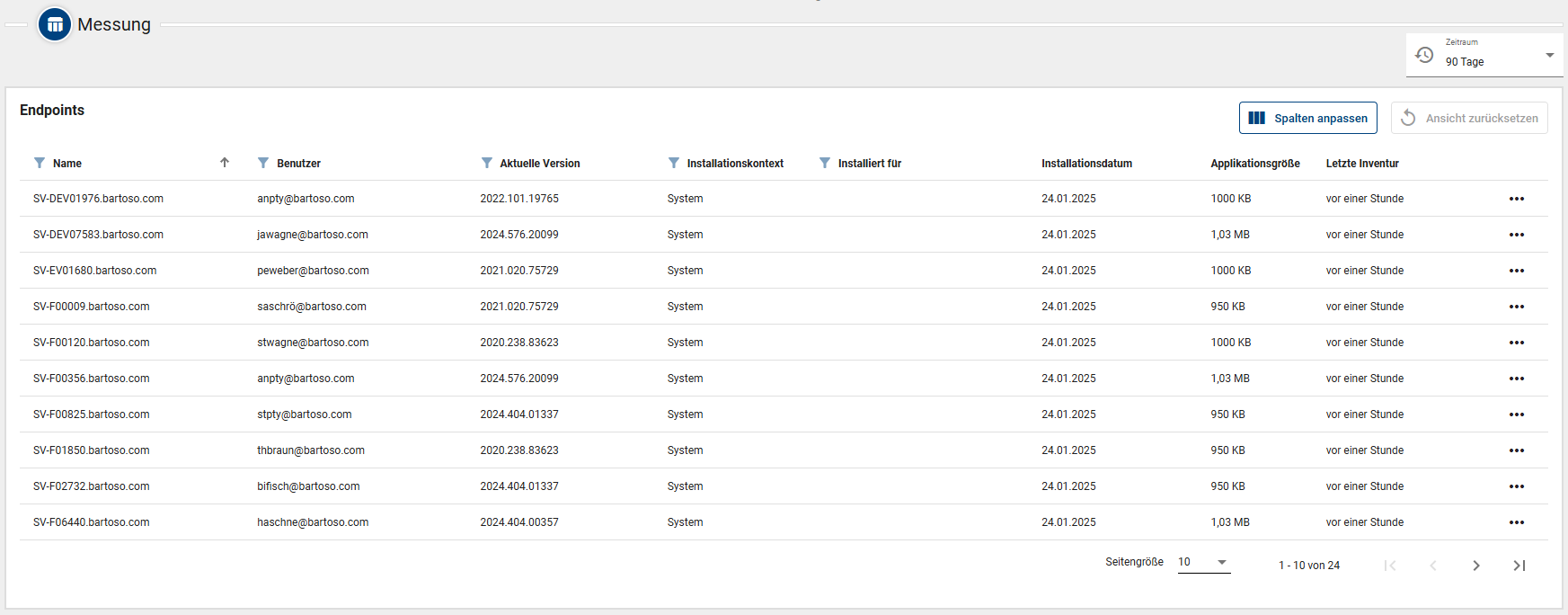
Task: Select the SV-F00009.bartoso.com endpoint row
Action: (92, 307)
